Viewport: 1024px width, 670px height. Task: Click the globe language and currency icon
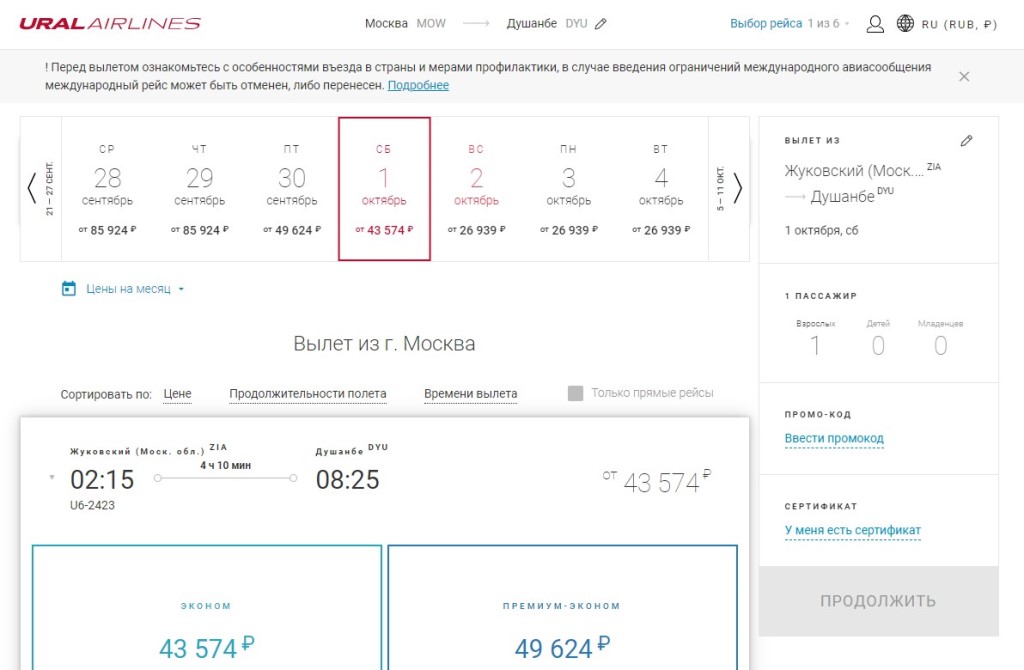906,24
